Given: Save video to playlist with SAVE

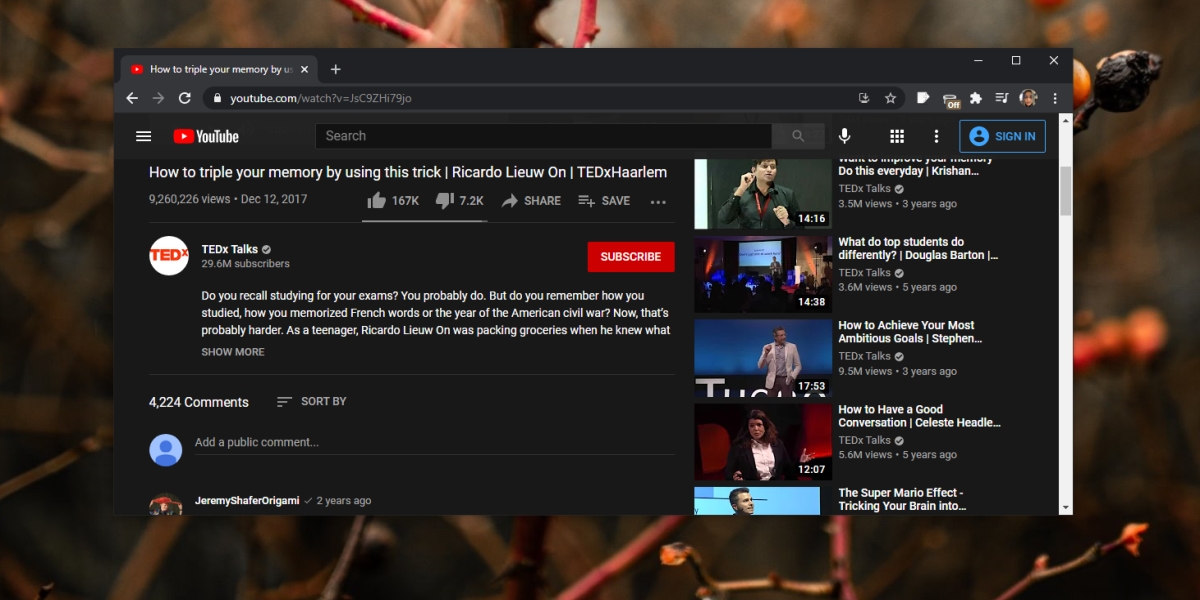Looking at the screenshot, I should [x=604, y=201].
